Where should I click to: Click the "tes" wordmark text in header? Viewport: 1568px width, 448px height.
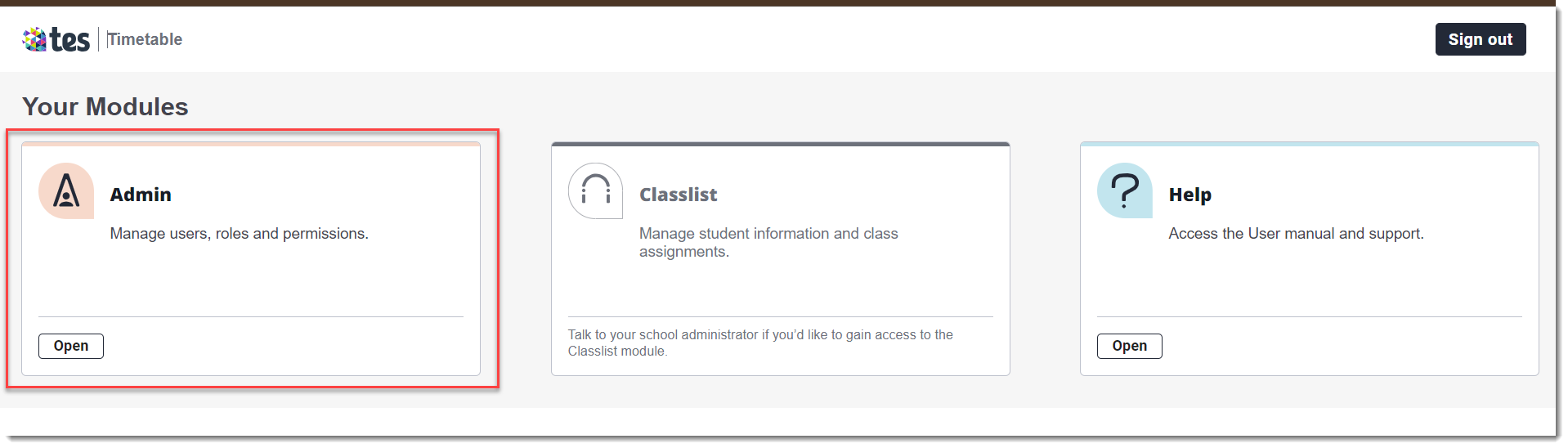point(69,39)
